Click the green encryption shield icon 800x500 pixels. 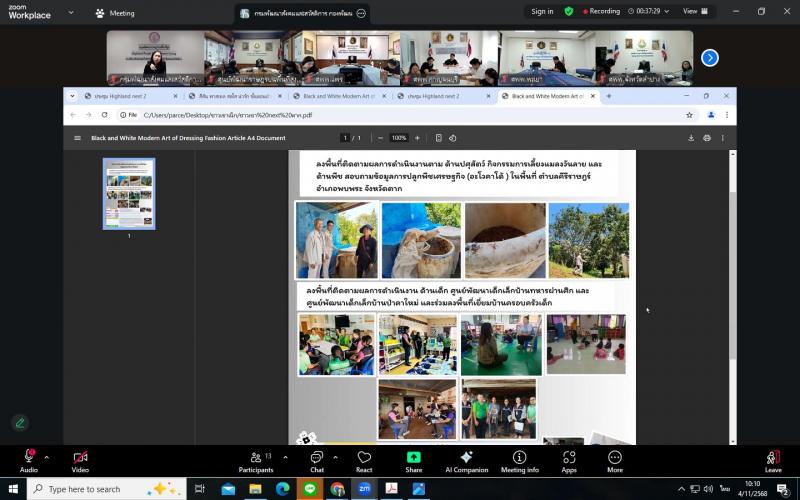[x=569, y=11]
